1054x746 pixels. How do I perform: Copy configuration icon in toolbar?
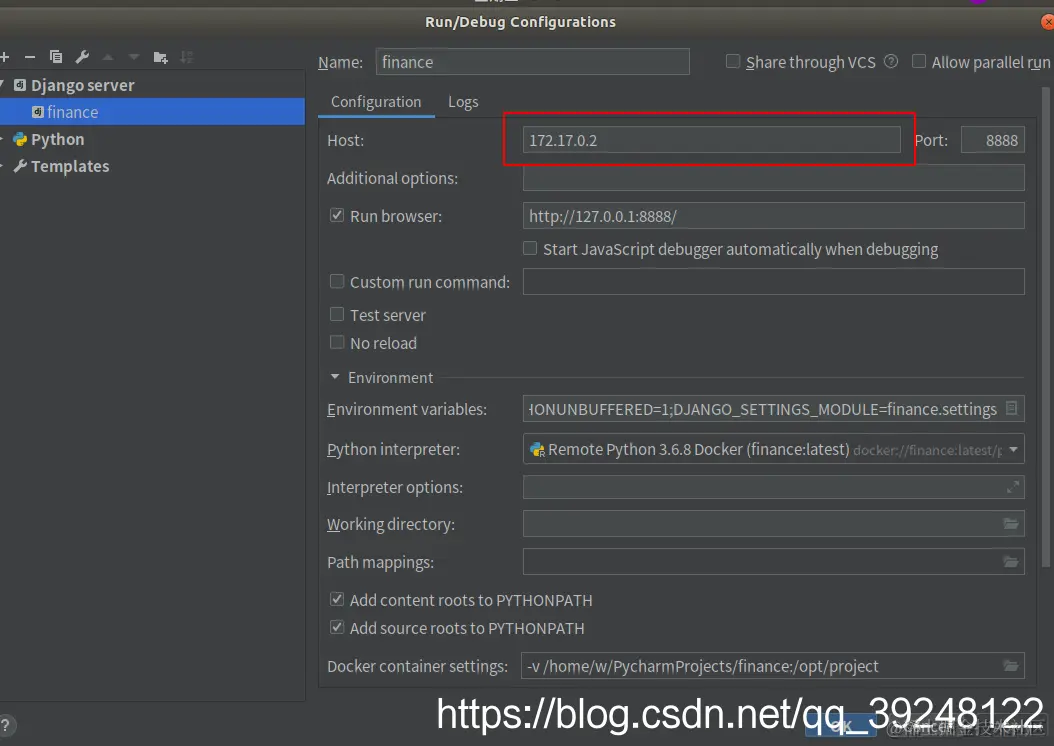coord(56,57)
